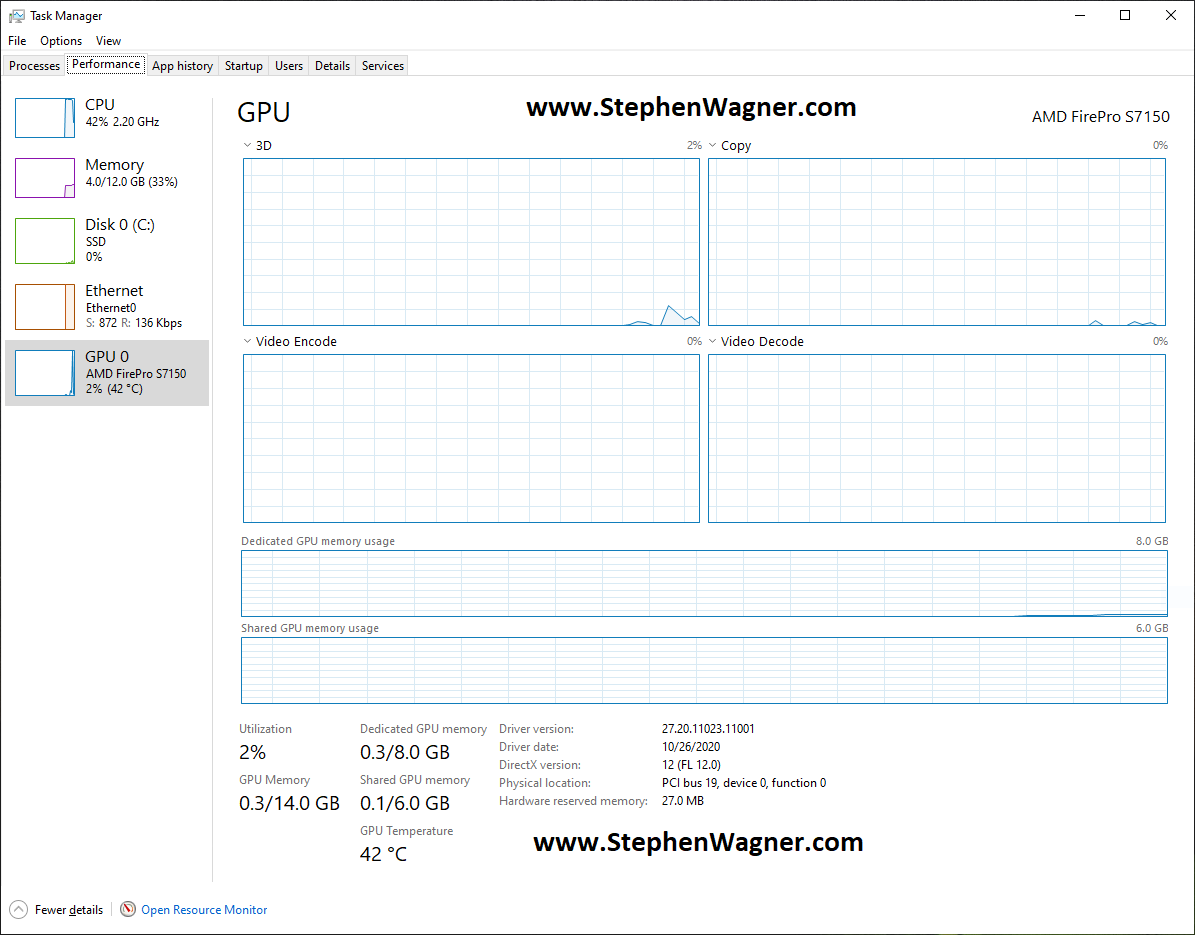Switch to the Details tab

point(332,66)
